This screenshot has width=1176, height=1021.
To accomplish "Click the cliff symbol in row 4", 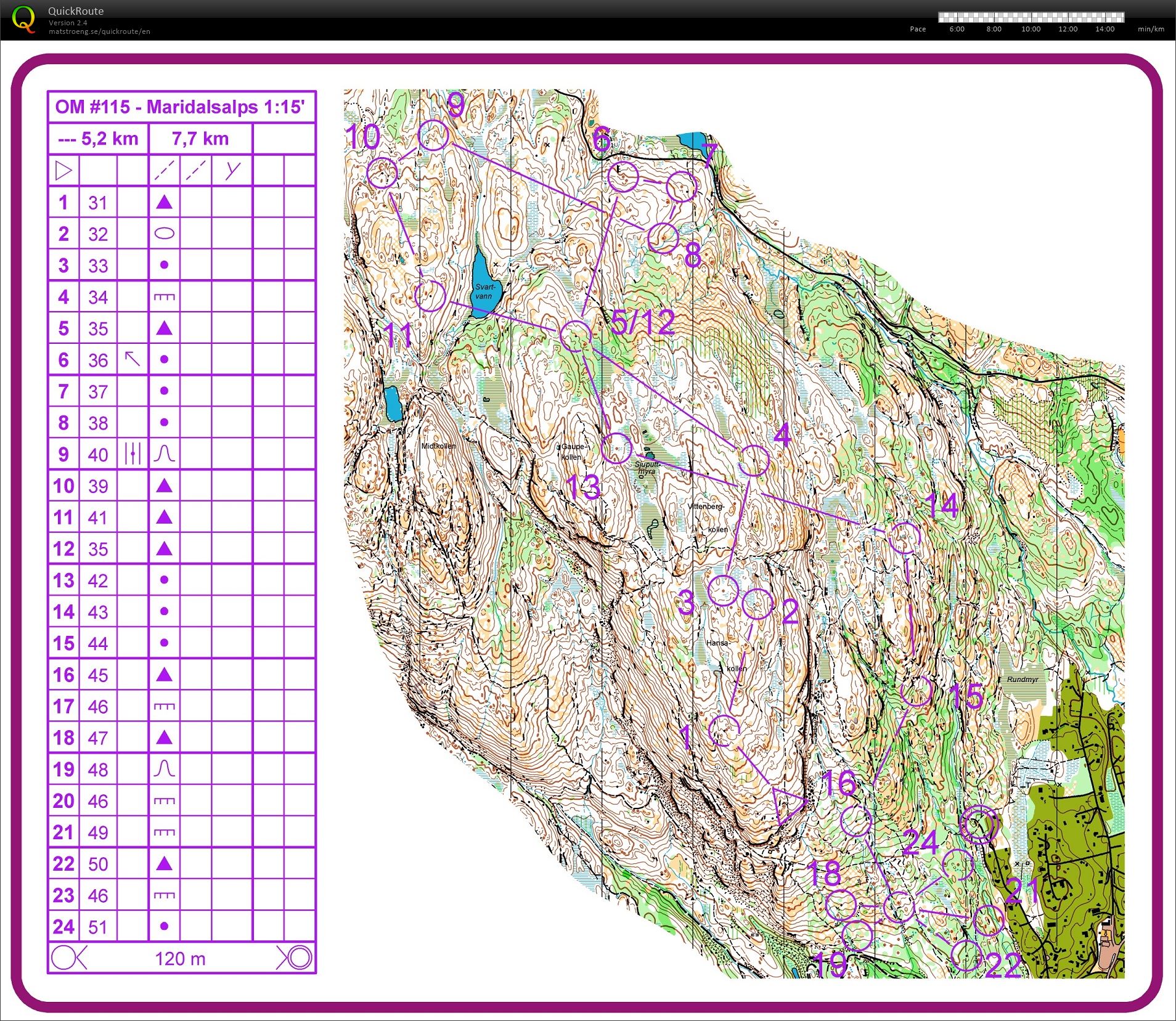I will [x=164, y=297].
